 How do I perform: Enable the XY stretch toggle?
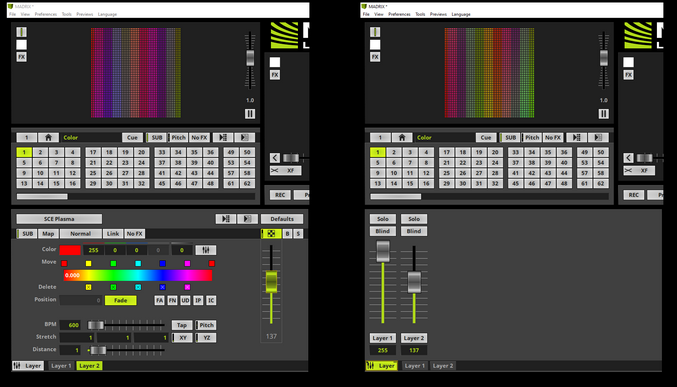point(182,338)
